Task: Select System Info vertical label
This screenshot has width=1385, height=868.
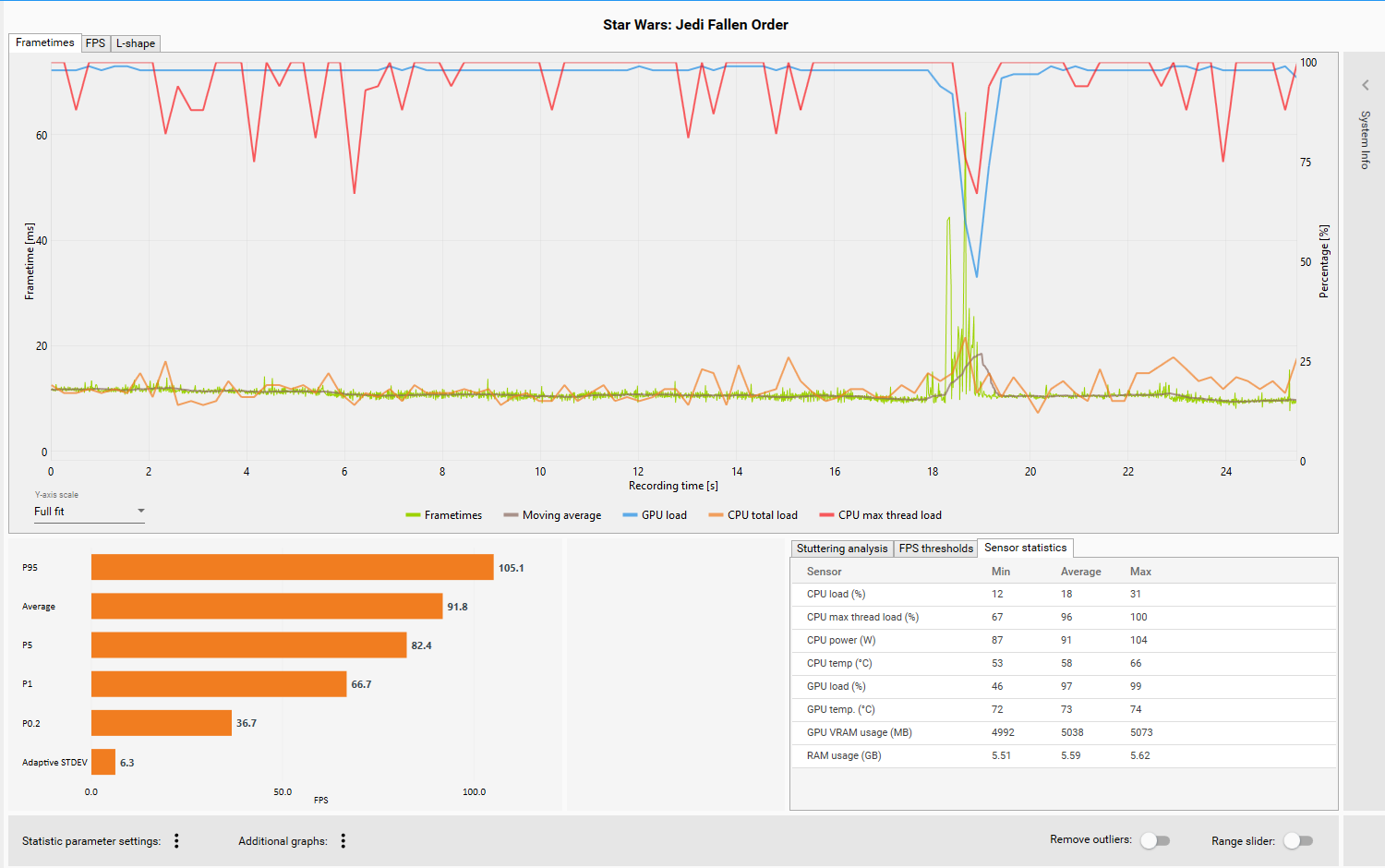Action: [1365, 139]
